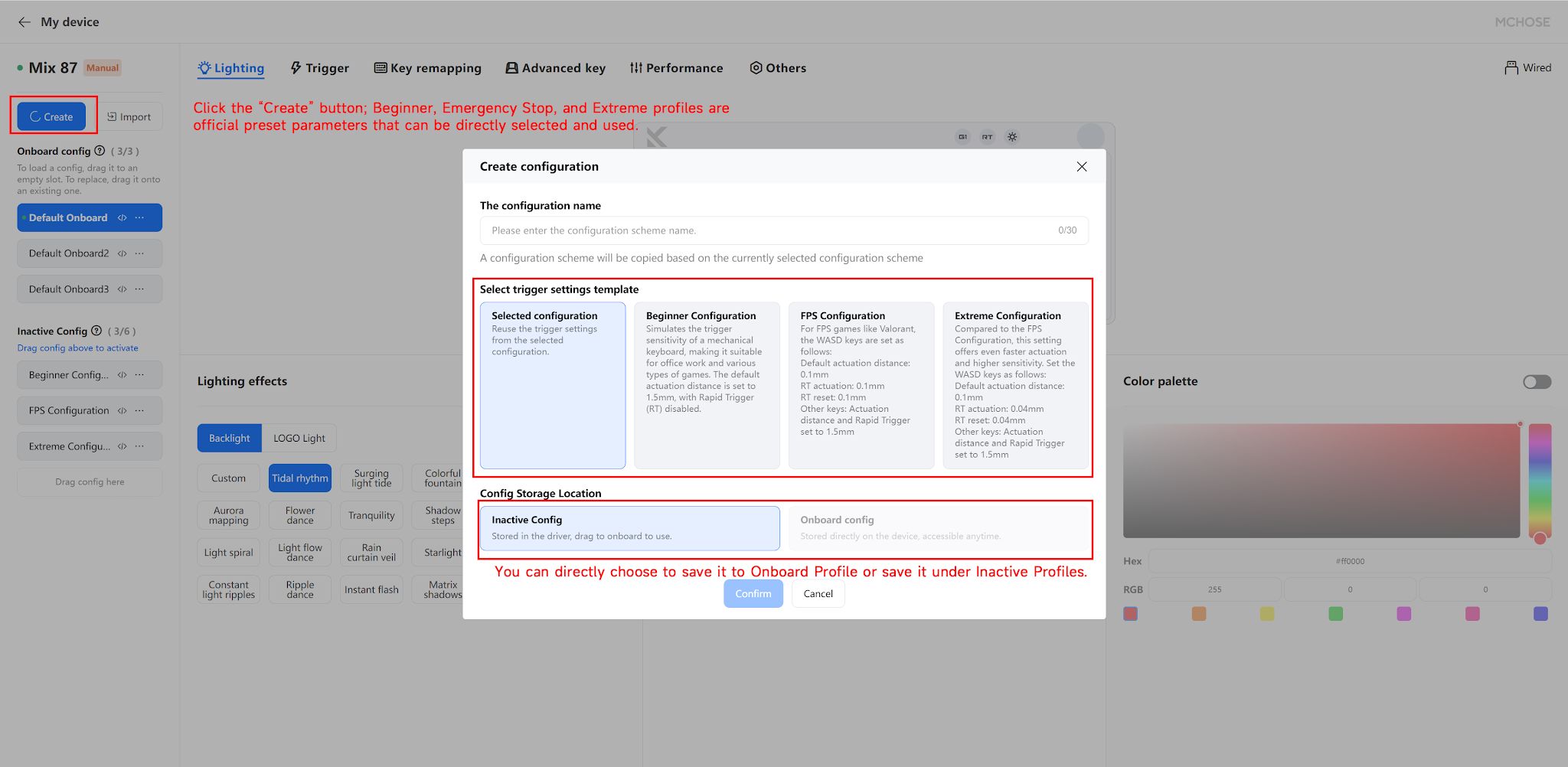The image size is (1568, 767).
Task: Select Inactive Config storage location
Action: pyautogui.click(x=630, y=528)
